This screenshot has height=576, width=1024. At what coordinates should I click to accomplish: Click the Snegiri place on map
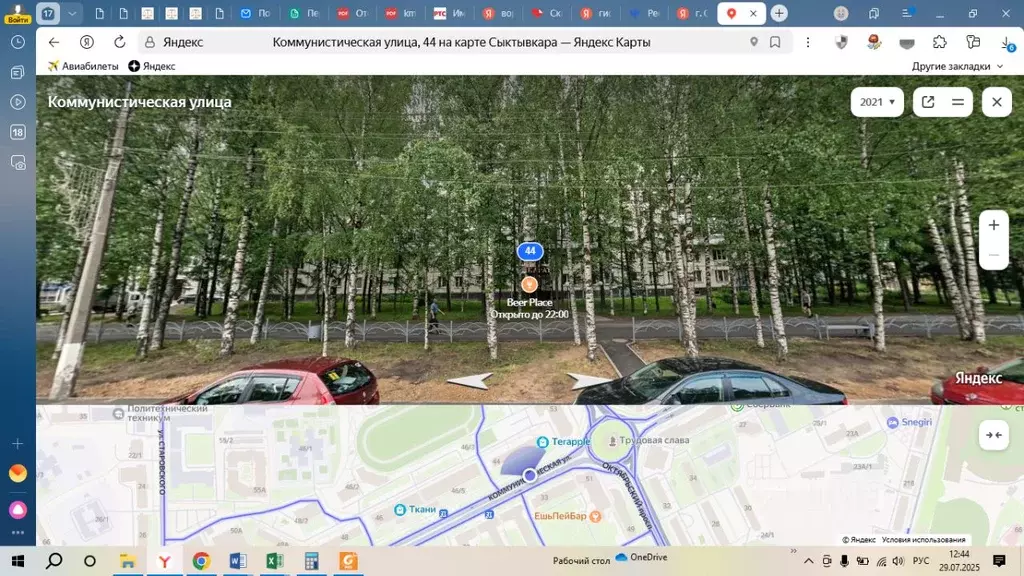tap(909, 423)
